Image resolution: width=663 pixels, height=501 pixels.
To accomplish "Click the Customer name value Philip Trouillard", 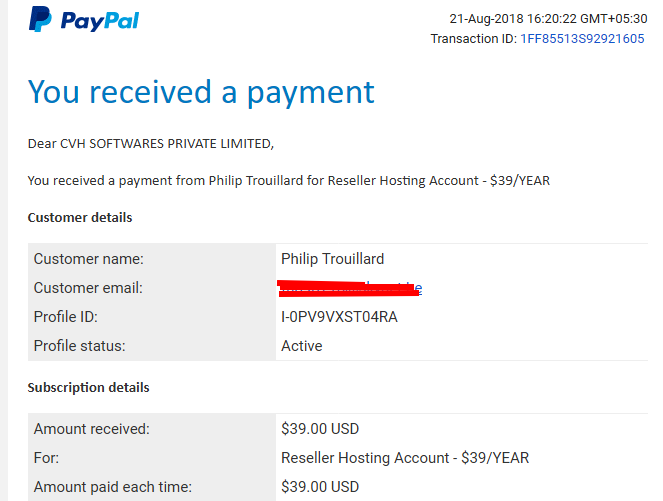I will (x=332, y=259).
